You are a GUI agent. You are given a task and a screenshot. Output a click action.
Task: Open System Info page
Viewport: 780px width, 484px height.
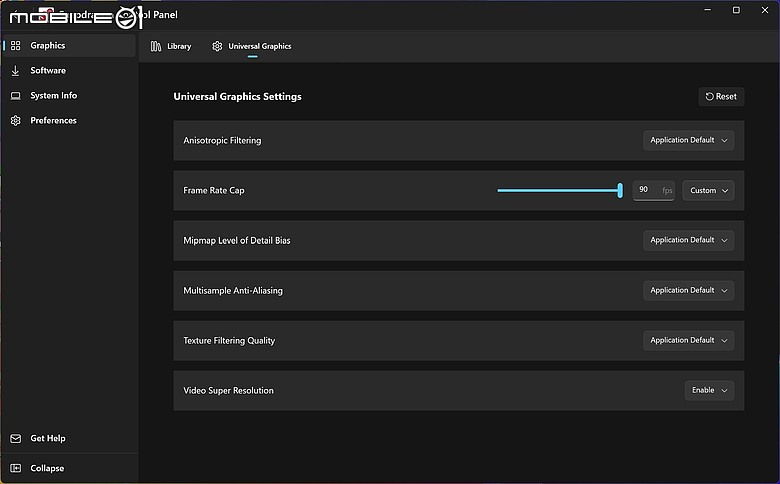click(x=69, y=96)
